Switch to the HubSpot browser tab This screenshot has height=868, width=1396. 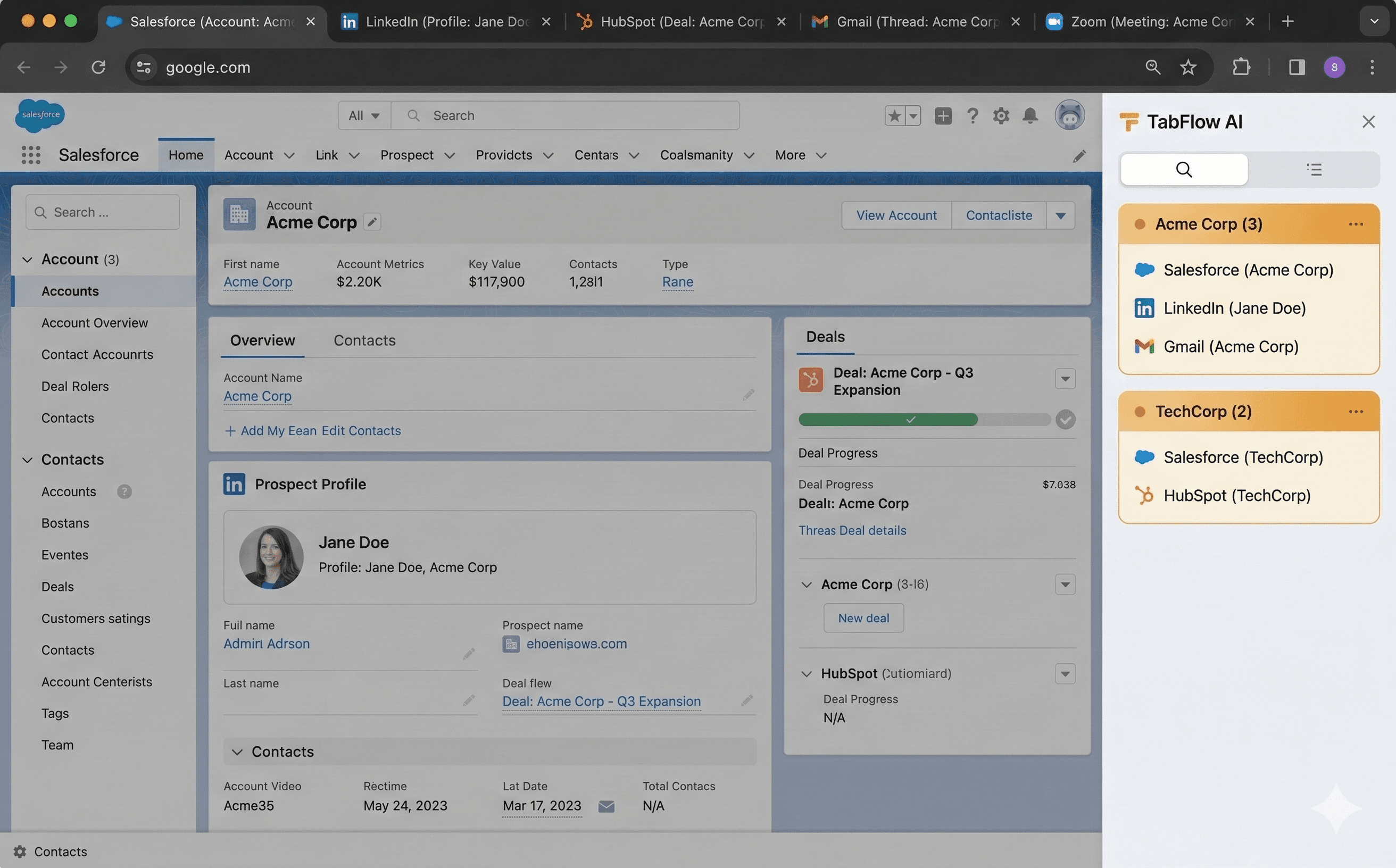click(681, 21)
